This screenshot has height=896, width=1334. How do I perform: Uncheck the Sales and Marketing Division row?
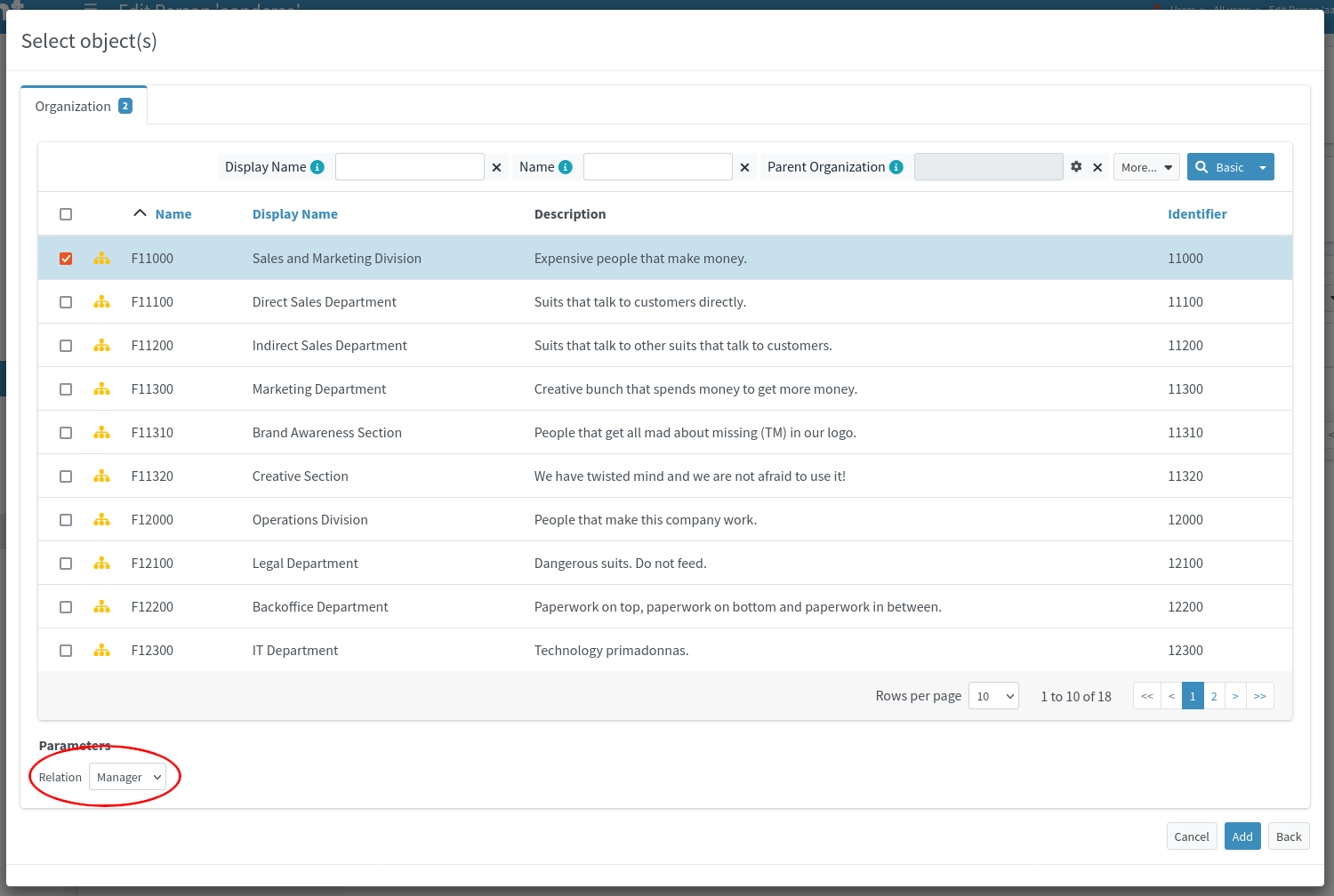click(66, 258)
